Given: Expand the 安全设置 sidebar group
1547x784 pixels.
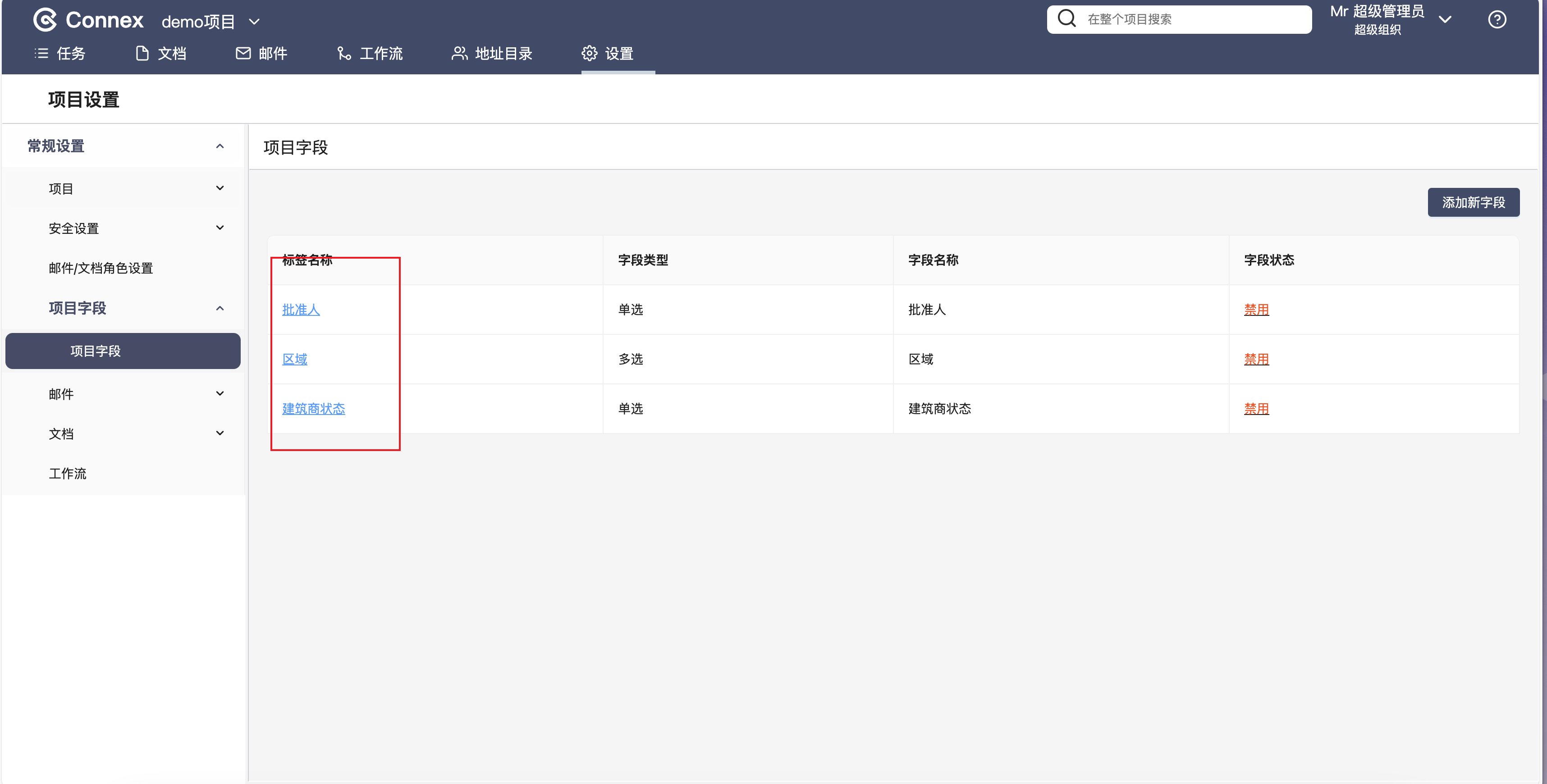Looking at the screenshot, I should pos(220,228).
